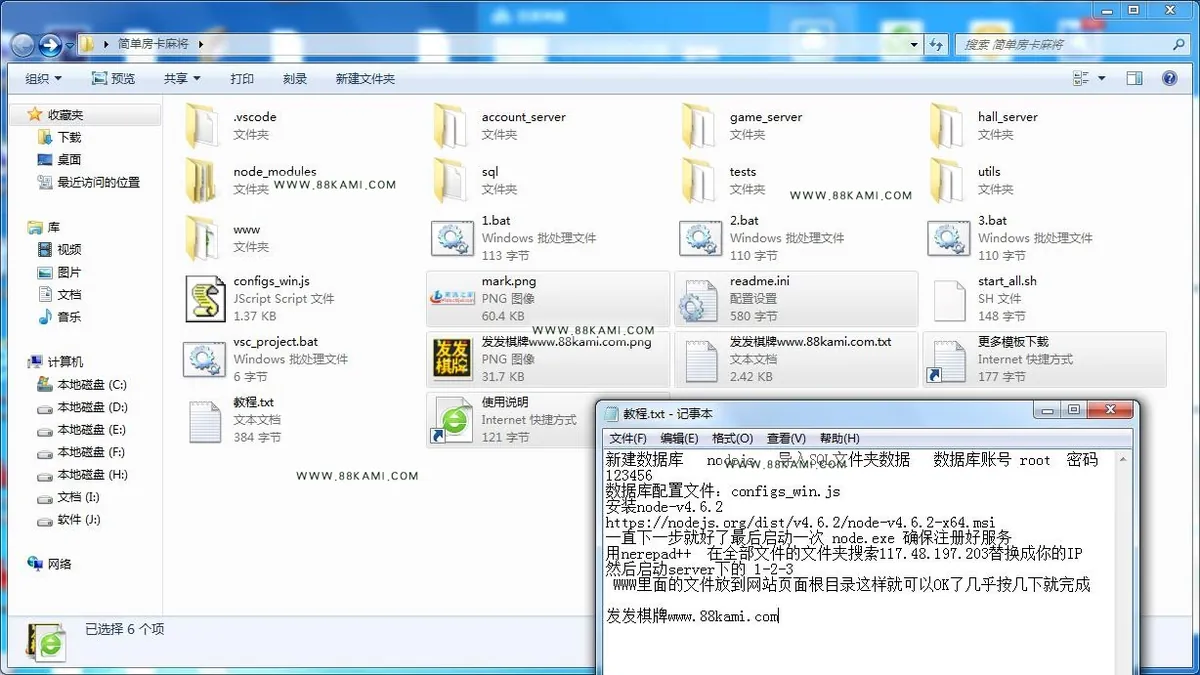Open 本地磁盘 (D:) drive
Screen dimensions: 1200x675
point(92,407)
